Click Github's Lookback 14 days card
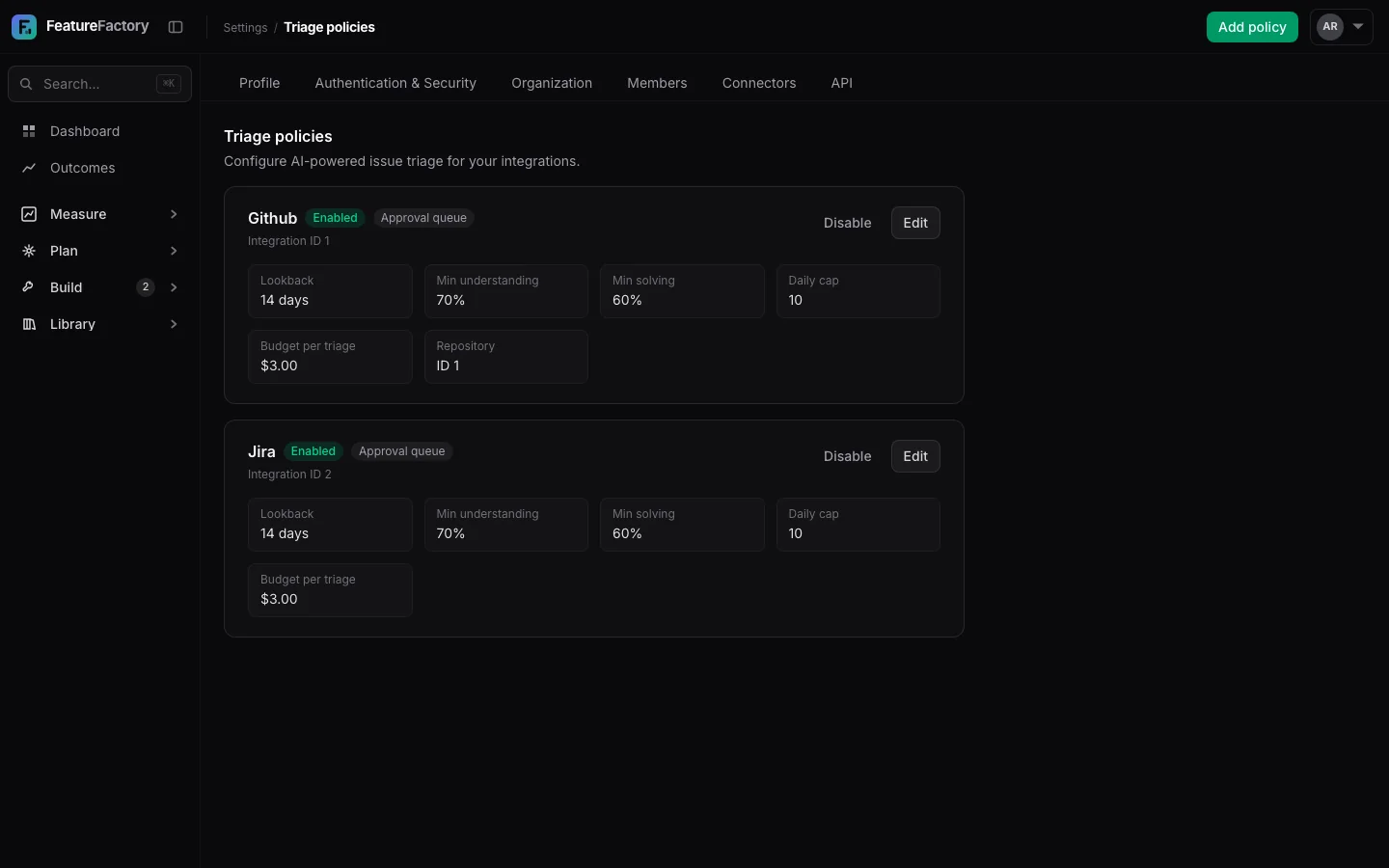Image resolution: width=1389 pixels, height=868 pixels. click(330, 291)
